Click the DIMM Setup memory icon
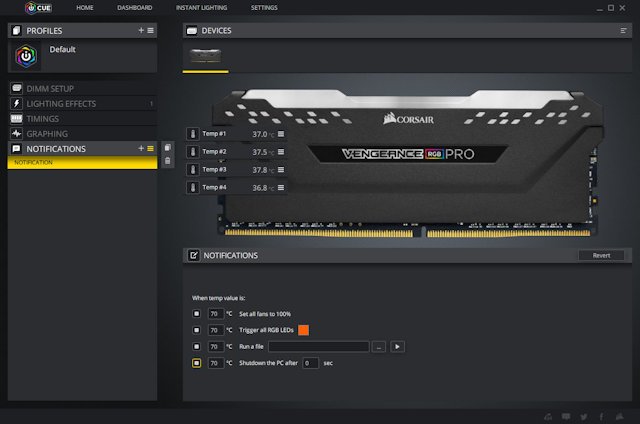Image resolution: width=640 pixels, height=424 pixels. [x=17, y=88]
